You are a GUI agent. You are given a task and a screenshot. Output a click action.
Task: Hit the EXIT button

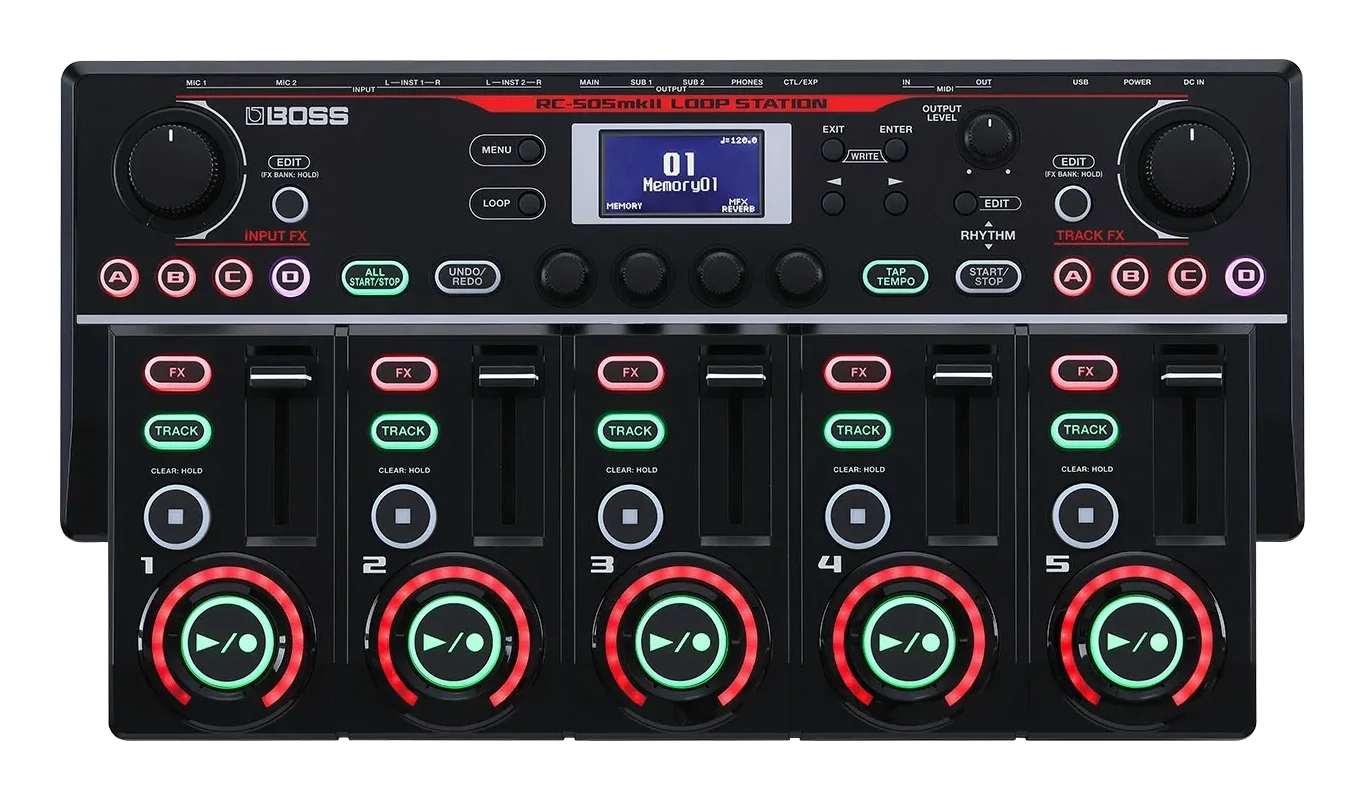pyautogui.click(x=833, y=150)
